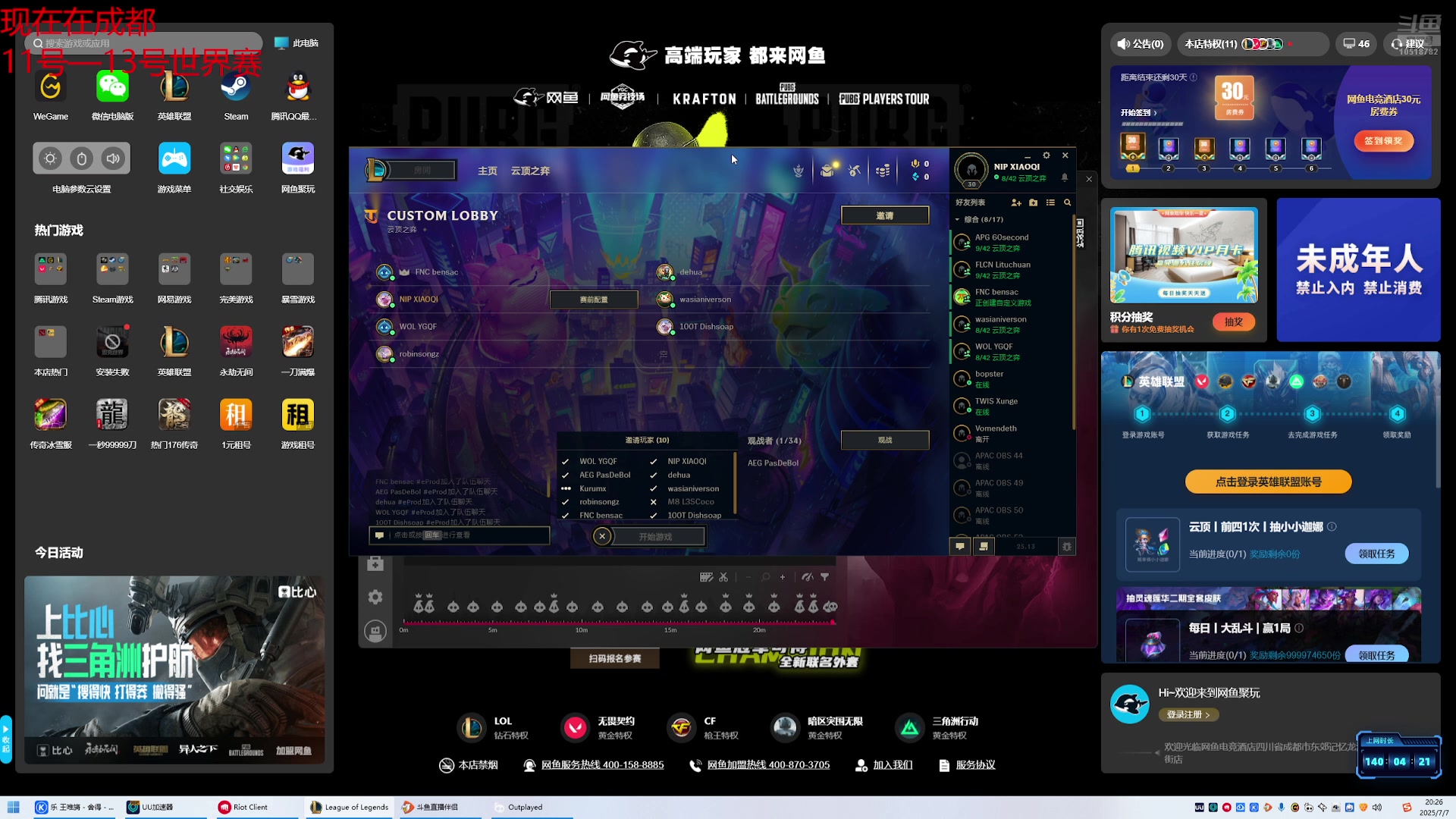Open the missions icon below the friends list
Viewport: 1456px width, 819px height.
click(x=984, y=546)
